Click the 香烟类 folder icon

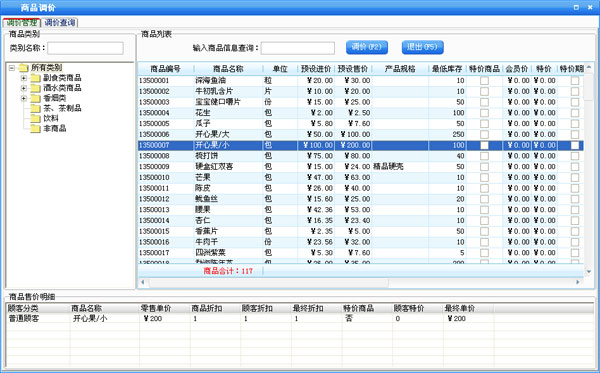coord(36,98)
